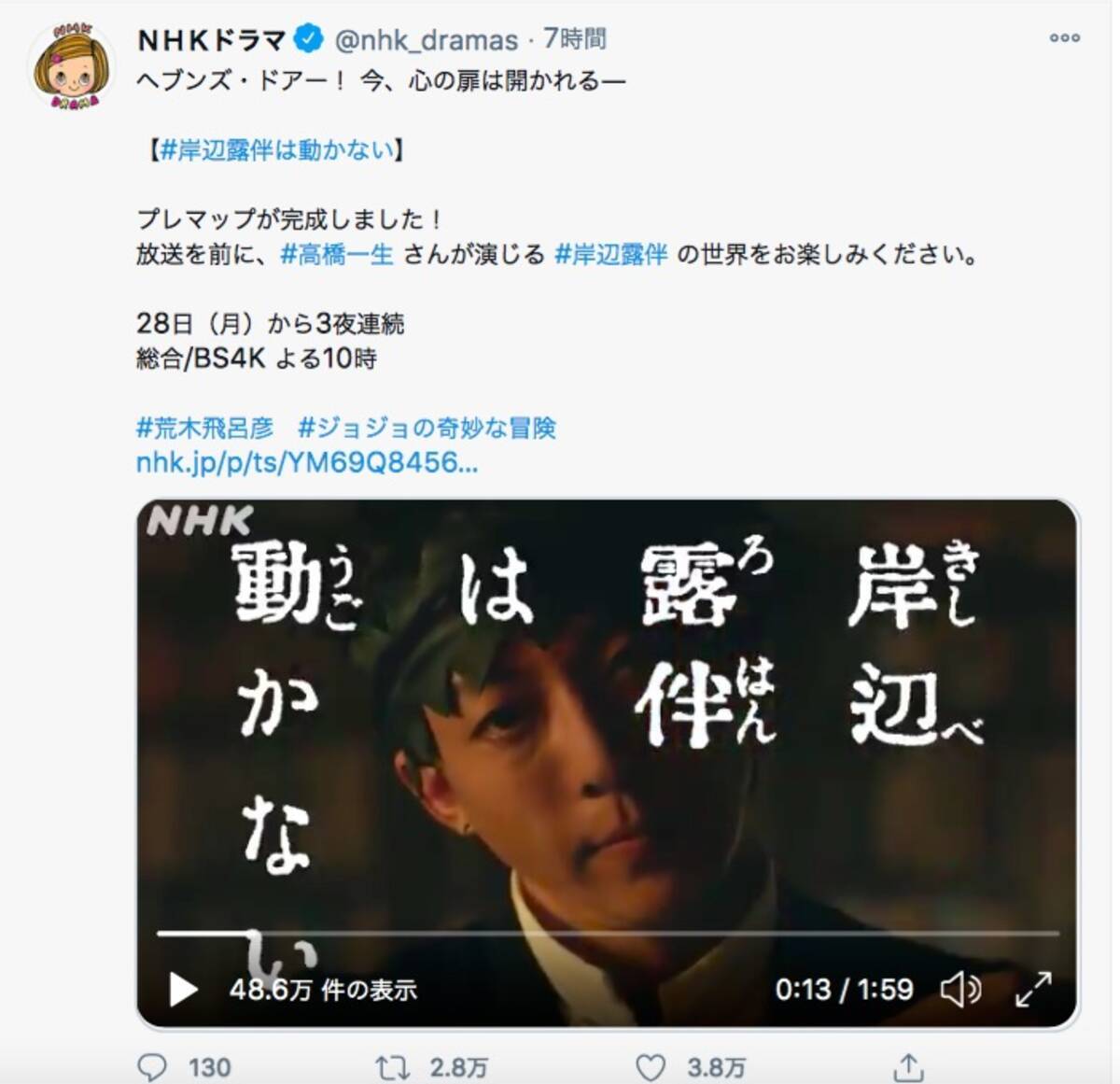Viewport: 1120px width, 1084px height.
Task: Open the share tweet icon
Action: (907, 1066)
